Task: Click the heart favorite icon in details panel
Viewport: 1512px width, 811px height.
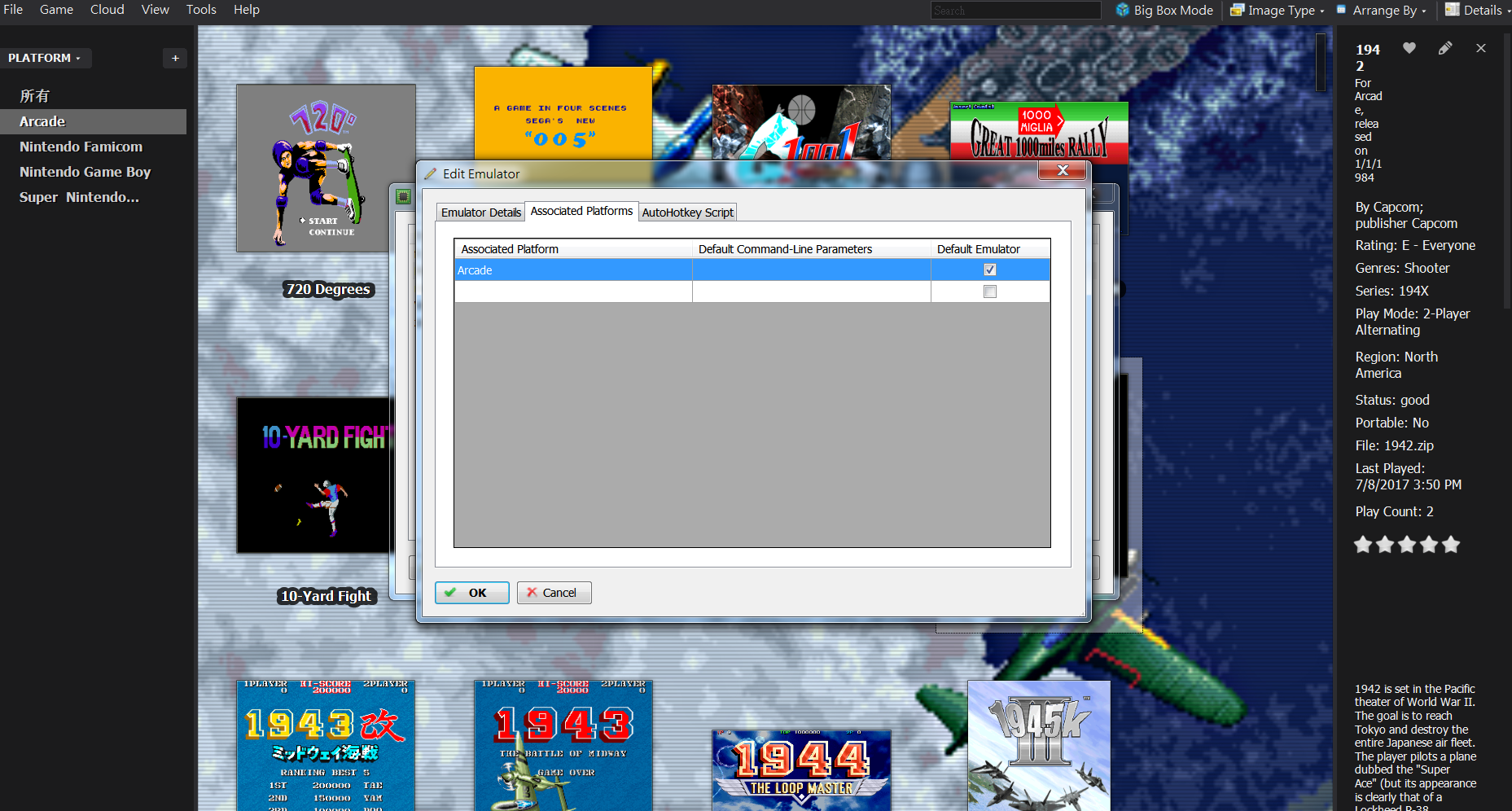Action: [1409, 48]
